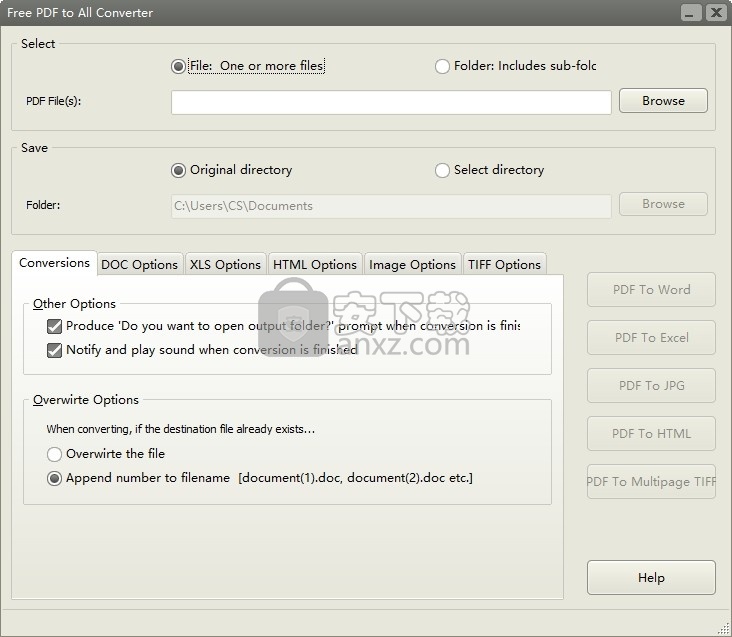The width and height of the screenshot is (732, 637).
Task: Click the 'Other Options' group label
Action: point(74,304)
